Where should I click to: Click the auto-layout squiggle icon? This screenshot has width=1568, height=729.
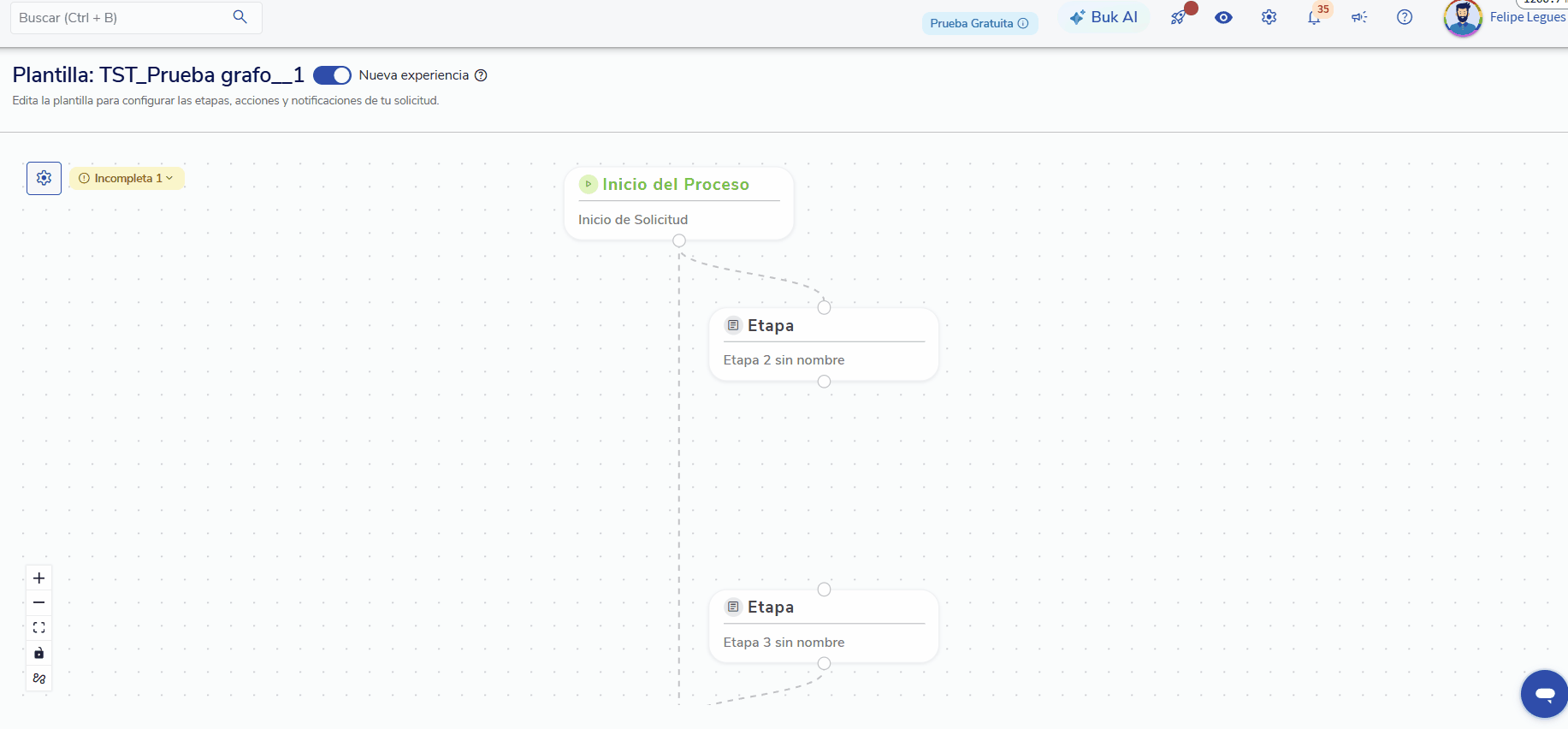pos(38,679)
